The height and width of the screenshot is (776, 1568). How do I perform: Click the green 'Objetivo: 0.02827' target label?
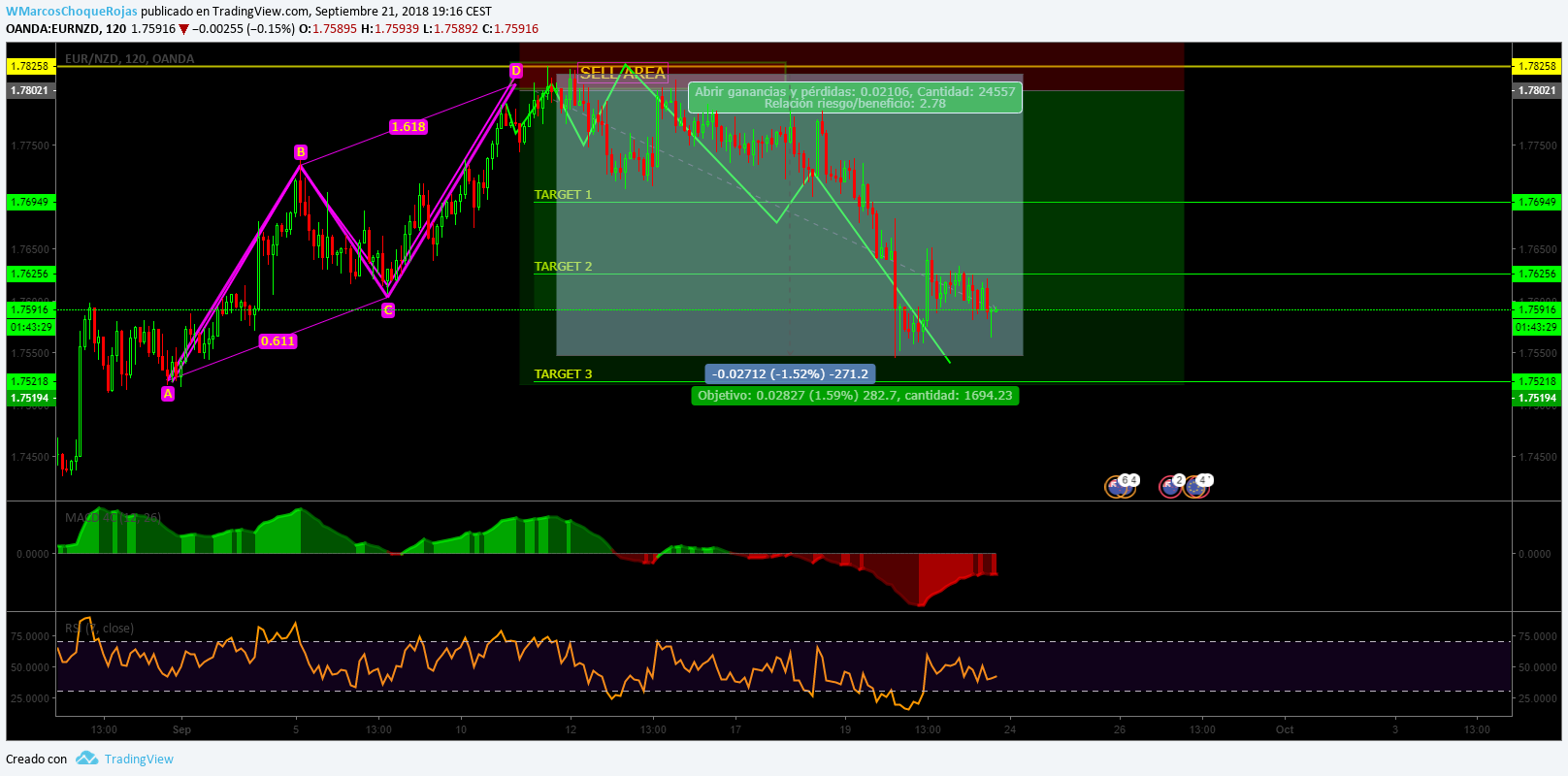point(855,396)
